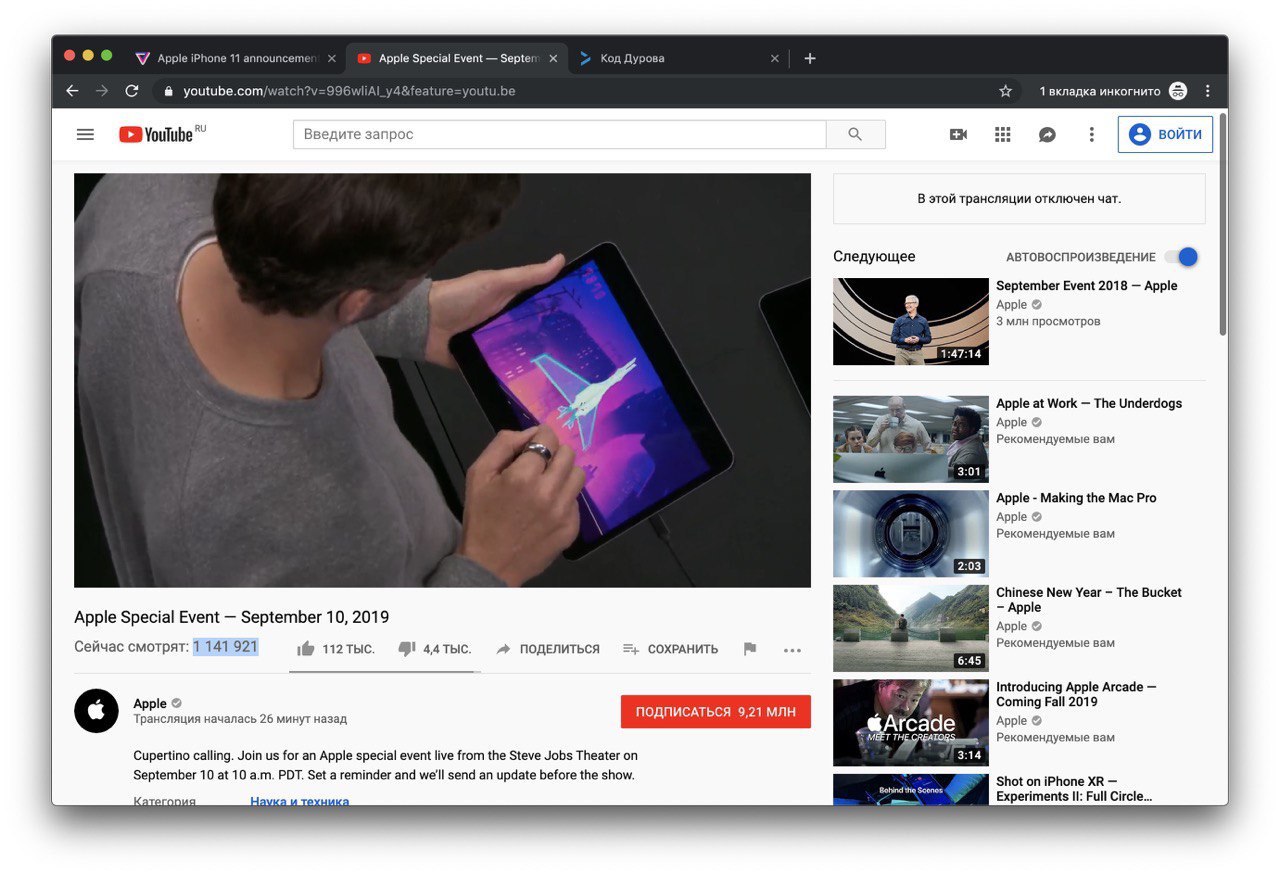
Task: Click the video title Apple Special Event — September 10, 2019
Action: tap(232, 617)
